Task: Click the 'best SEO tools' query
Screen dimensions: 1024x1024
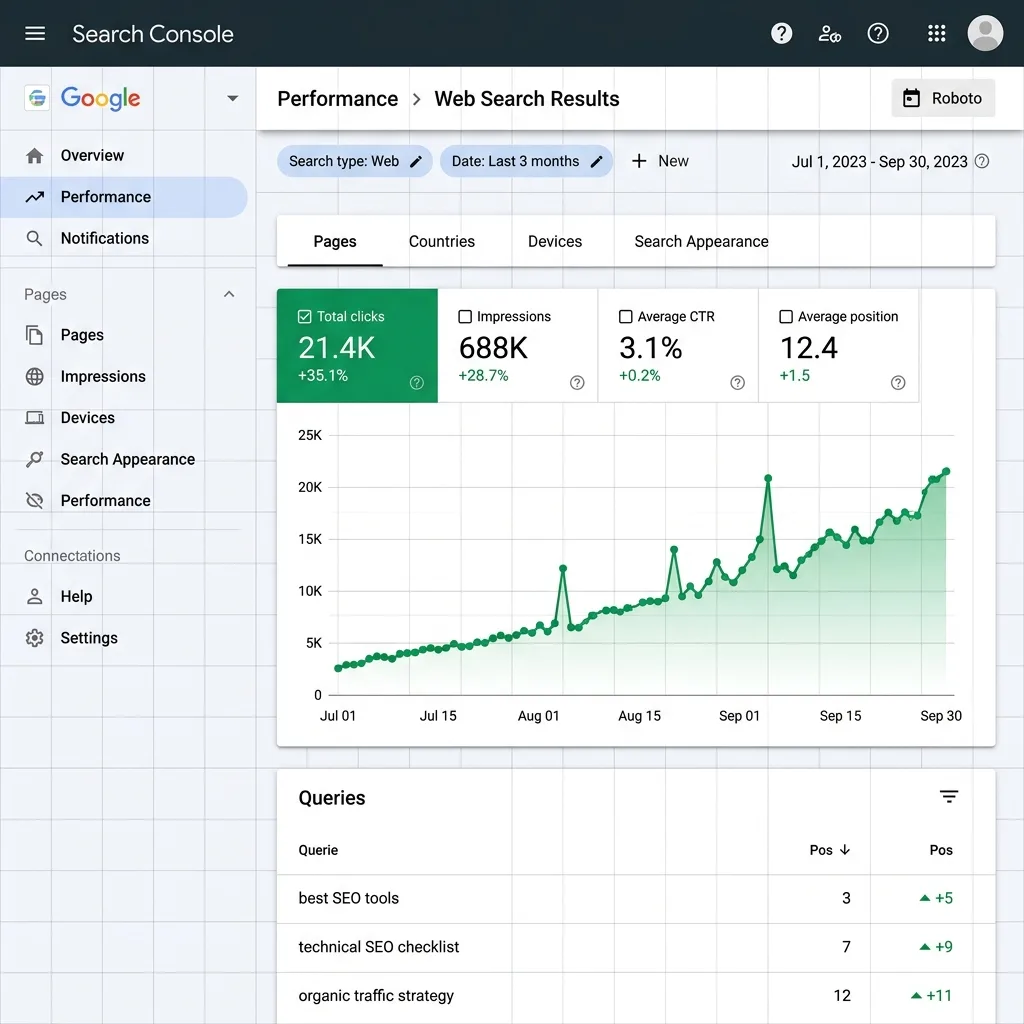Action: pos(349,899)
